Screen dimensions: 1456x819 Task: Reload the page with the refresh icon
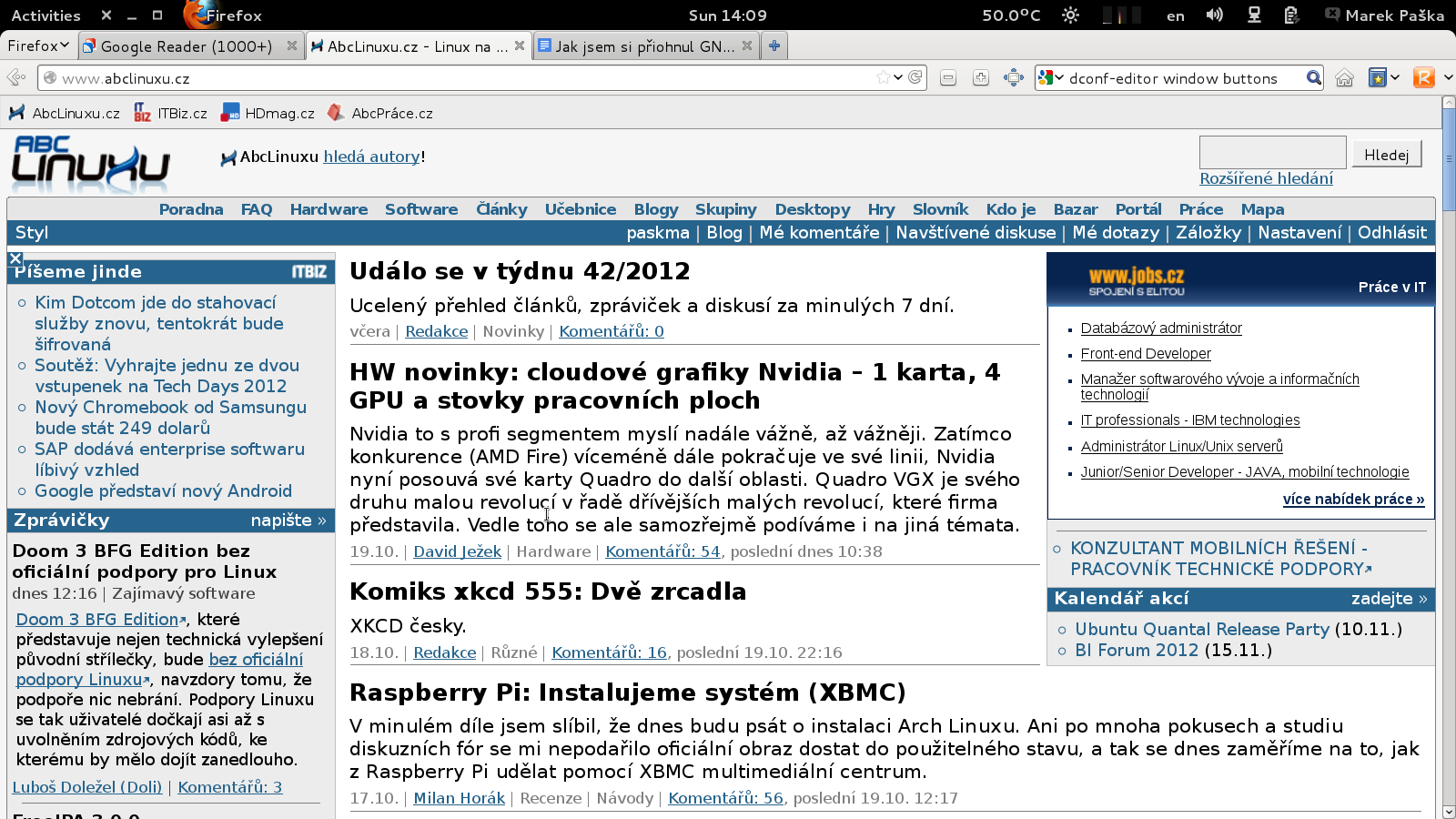coord(915,78)
